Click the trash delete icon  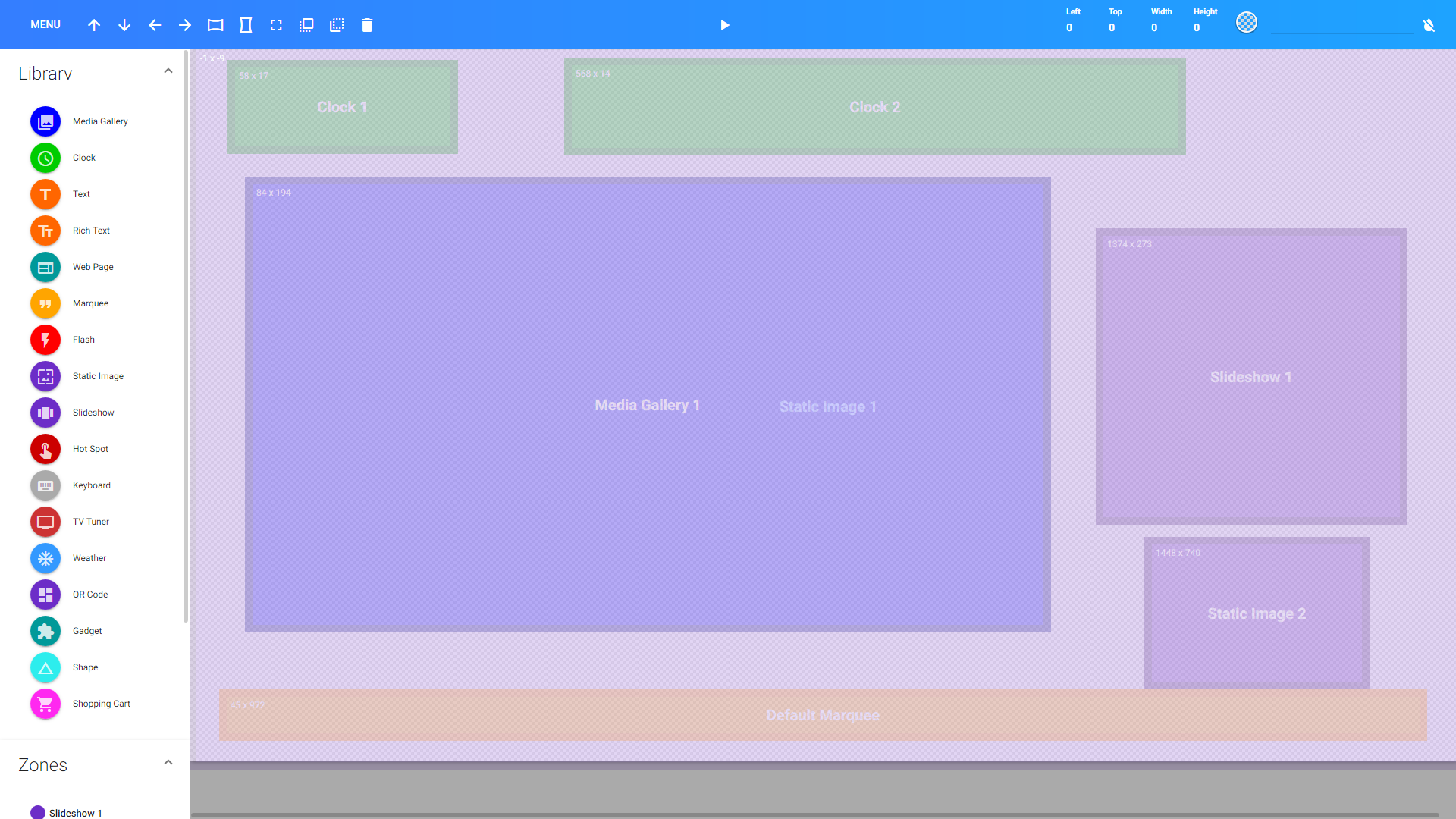[x=367, y=25]
